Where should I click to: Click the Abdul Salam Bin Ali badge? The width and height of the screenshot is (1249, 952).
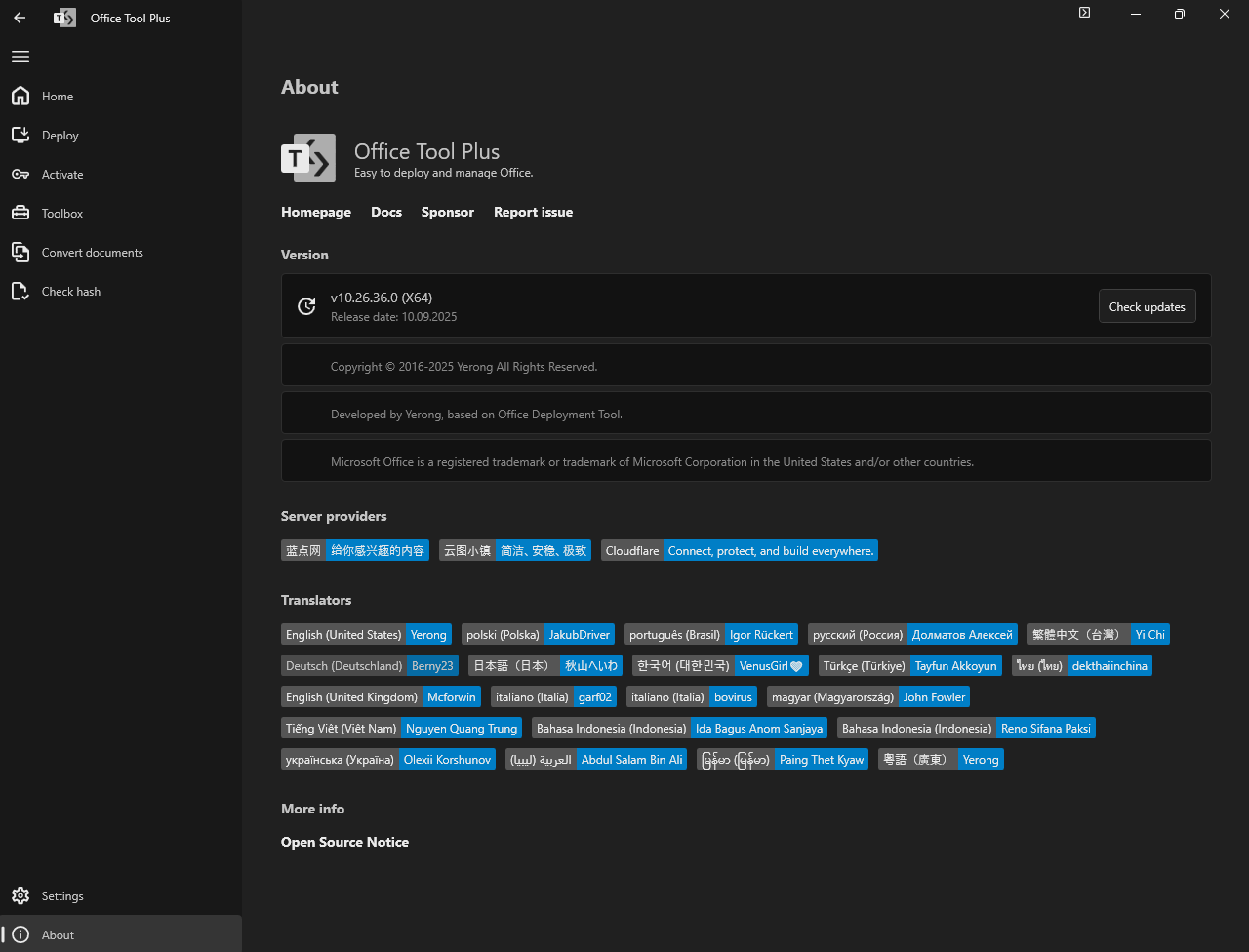pyautogui.click(x=596, y=760)
